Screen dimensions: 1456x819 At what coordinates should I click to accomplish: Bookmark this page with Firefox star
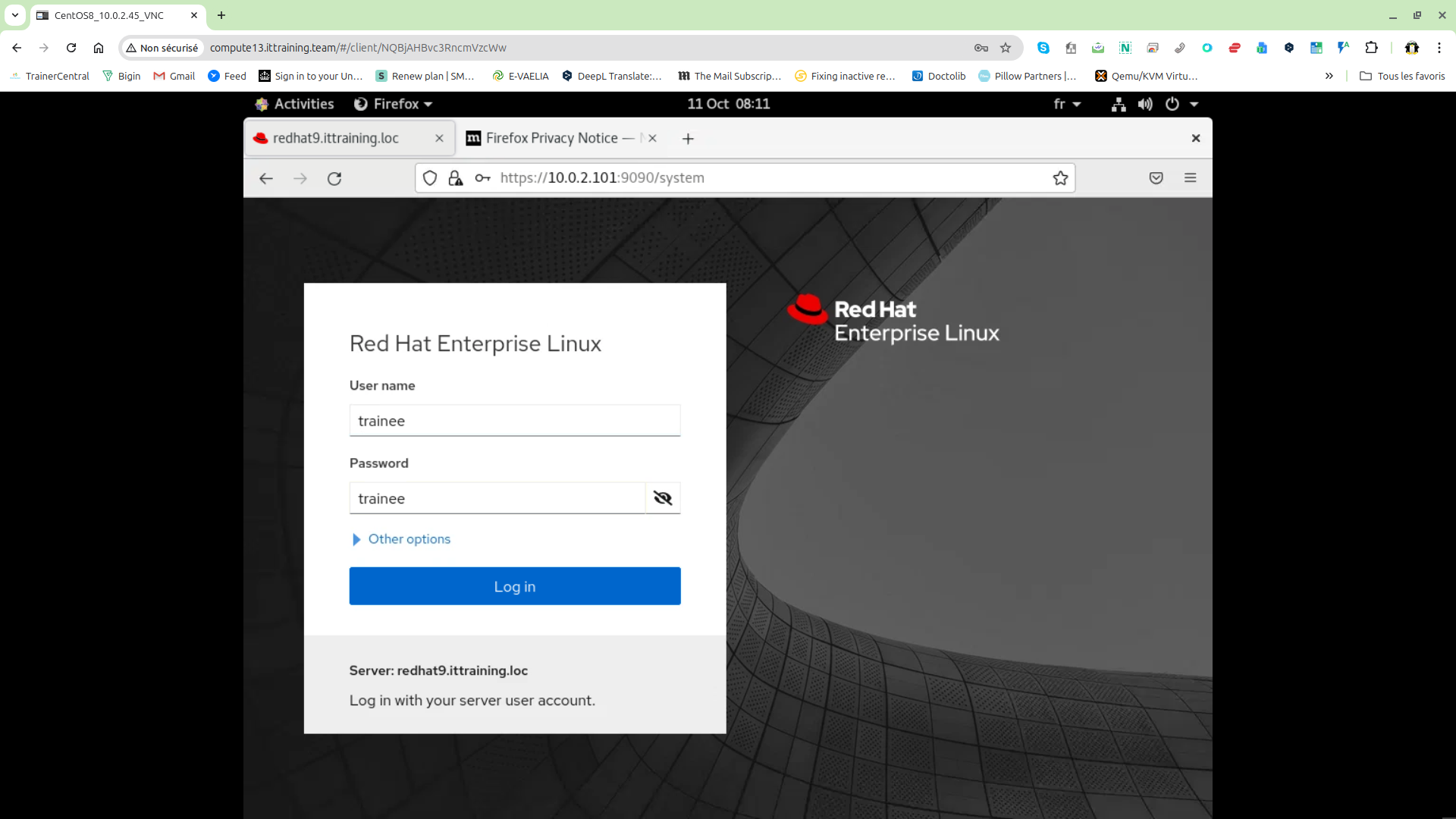pyautogui.click(x=1060, y=178)
